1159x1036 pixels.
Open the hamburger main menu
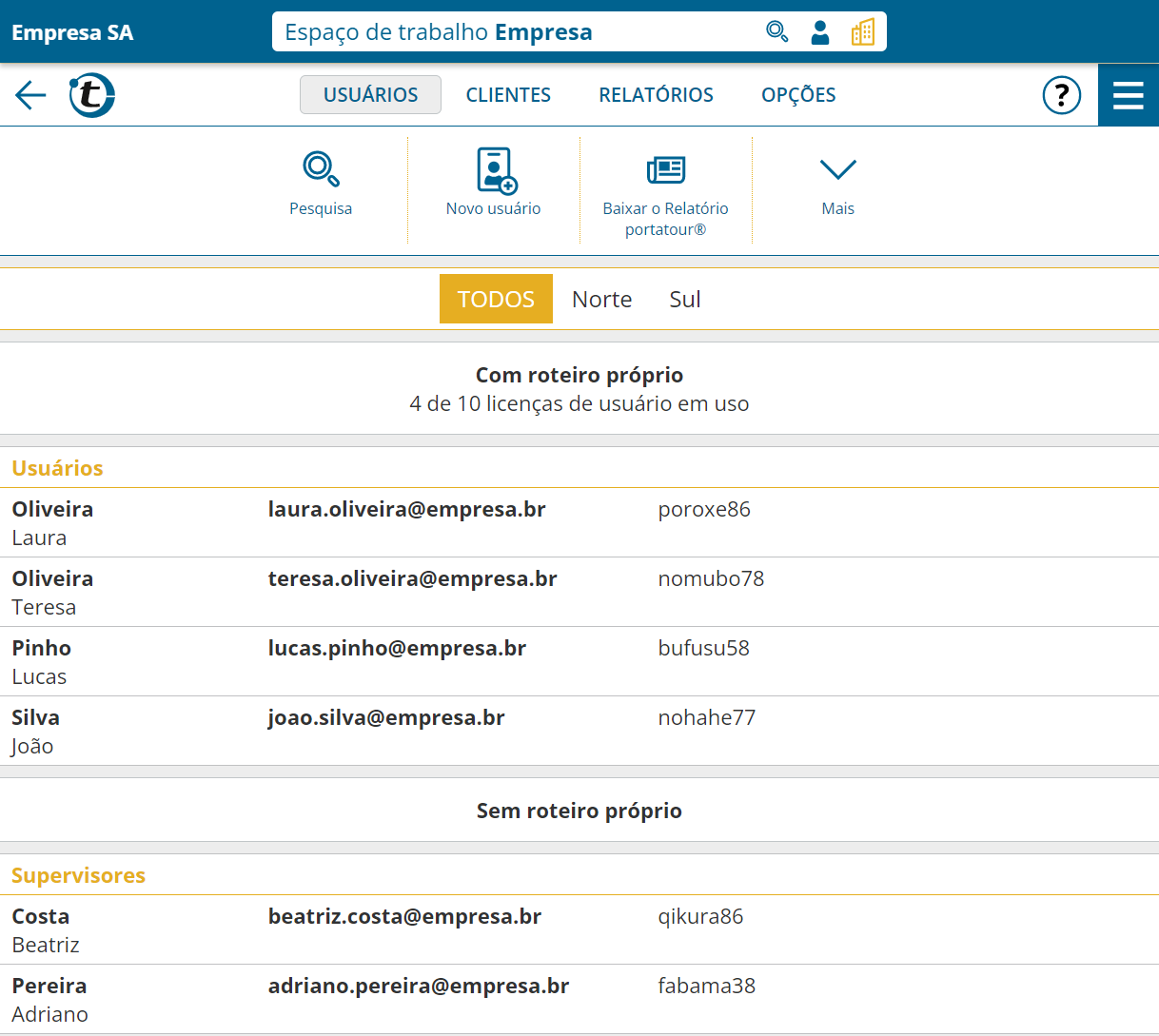click(1129, 95)
